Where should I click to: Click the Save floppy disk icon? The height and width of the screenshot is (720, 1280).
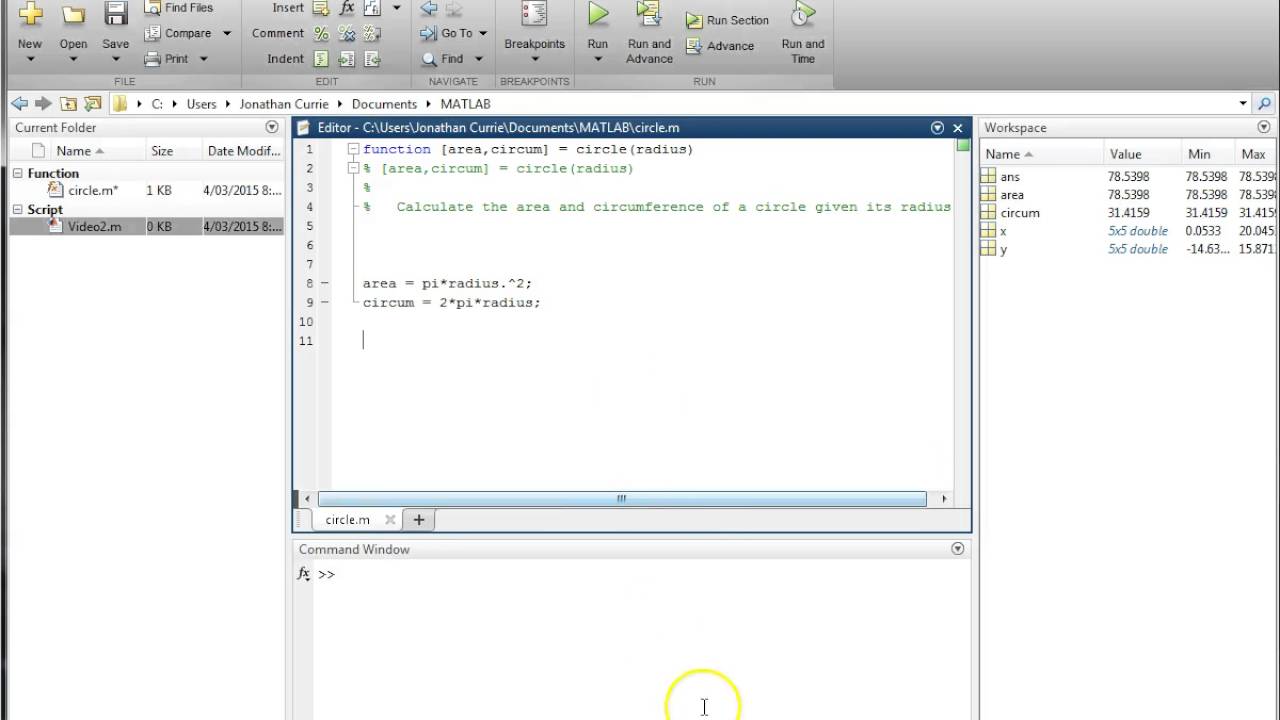[116, 14]
